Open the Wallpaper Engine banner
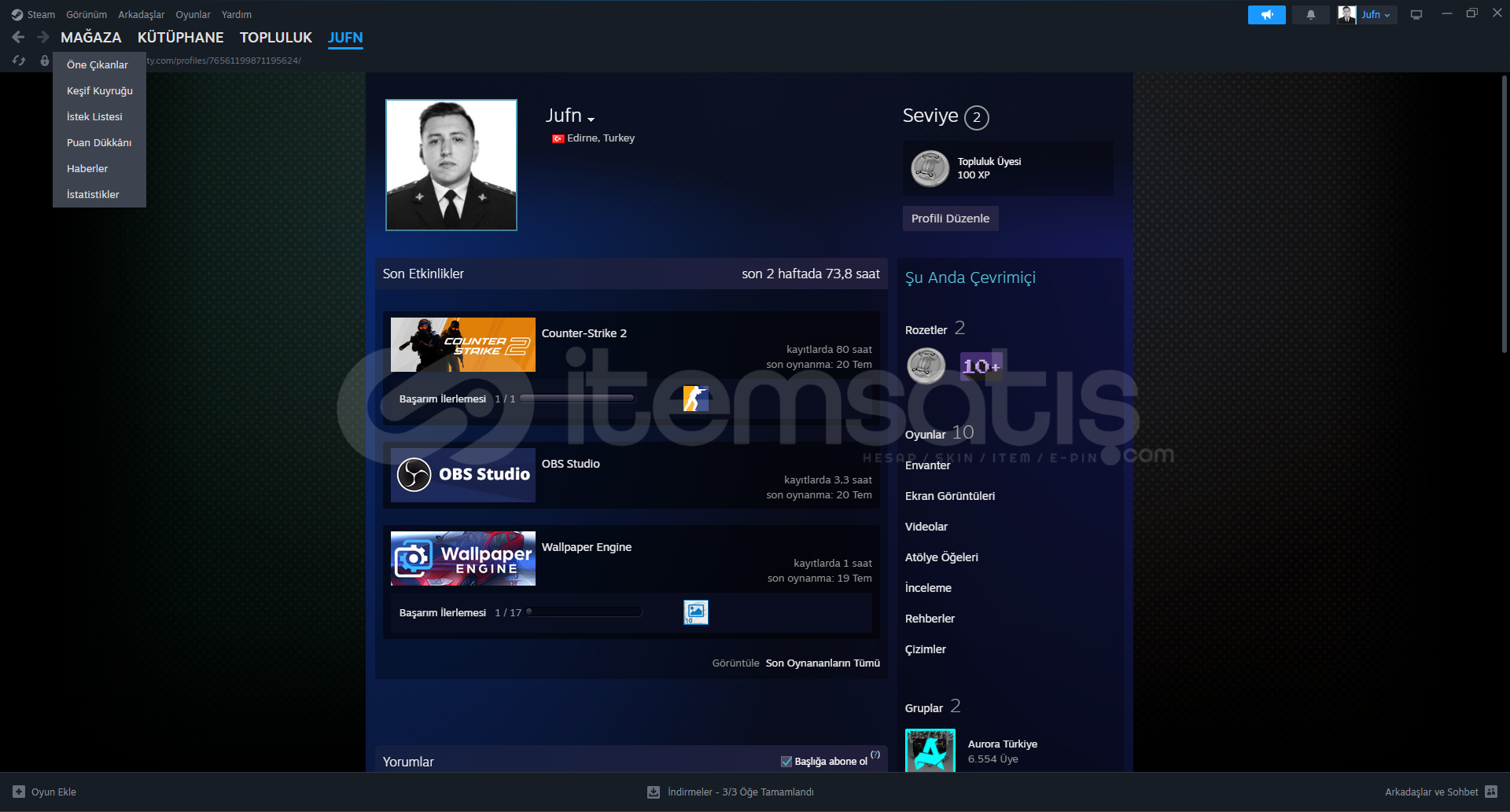 coord(463,558)
